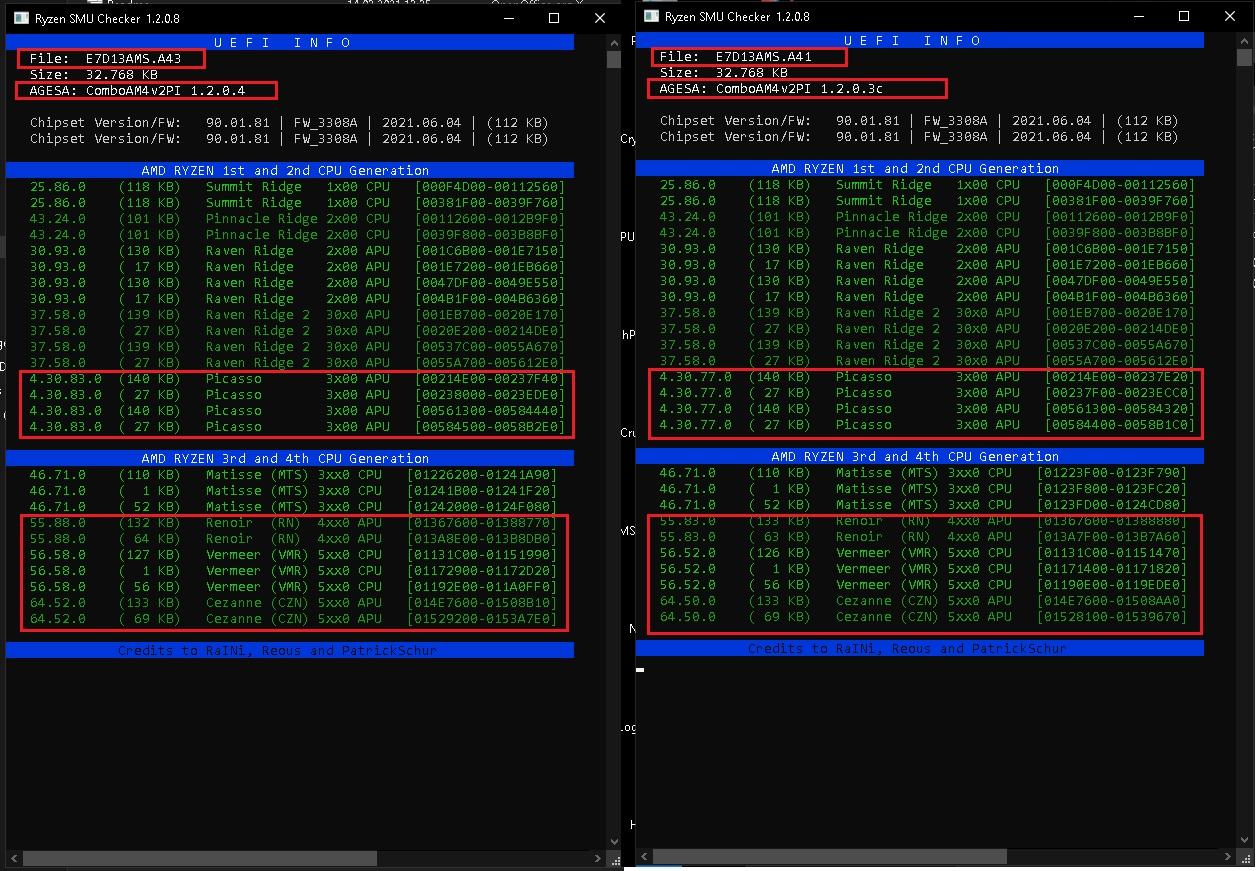Click the right window title 'Ryzen SMU Checker 1.2.0.8'

point(737,16)
